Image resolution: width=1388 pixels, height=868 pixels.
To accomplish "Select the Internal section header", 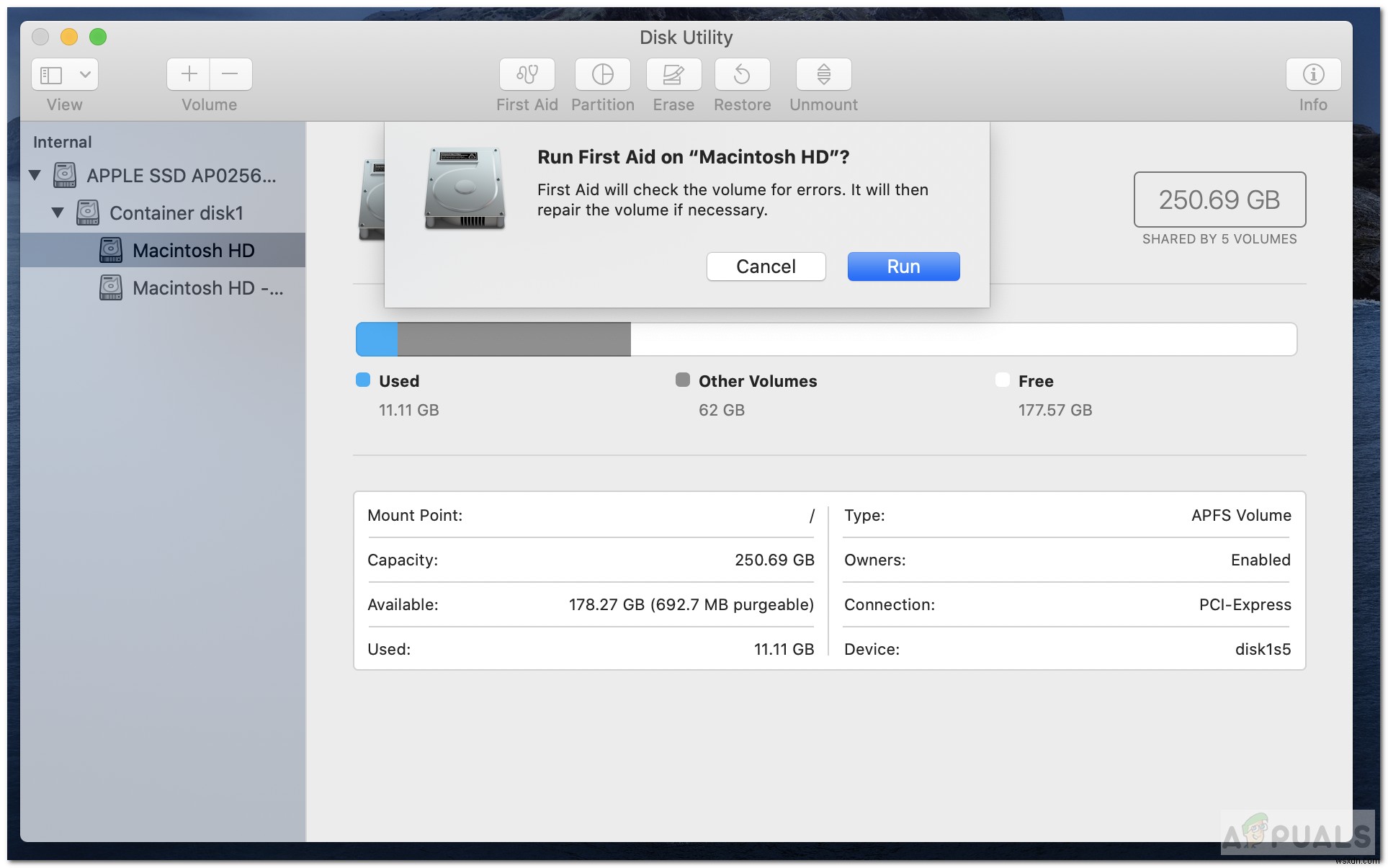I will pos(63,141).
